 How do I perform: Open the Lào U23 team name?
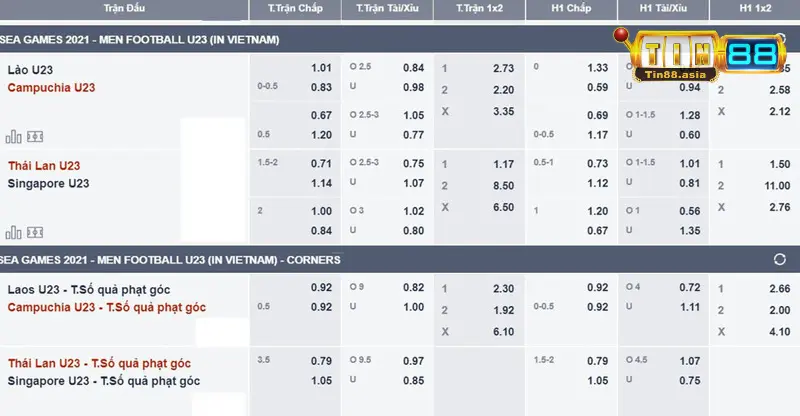32,69
